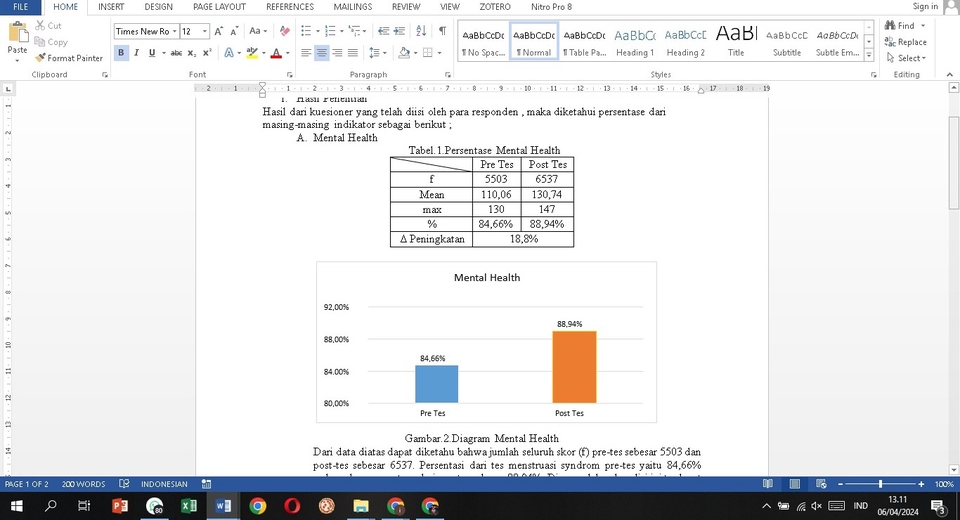Open Underline style dropdown arrow
Screen dimensions: 960x520
(163, 53)
